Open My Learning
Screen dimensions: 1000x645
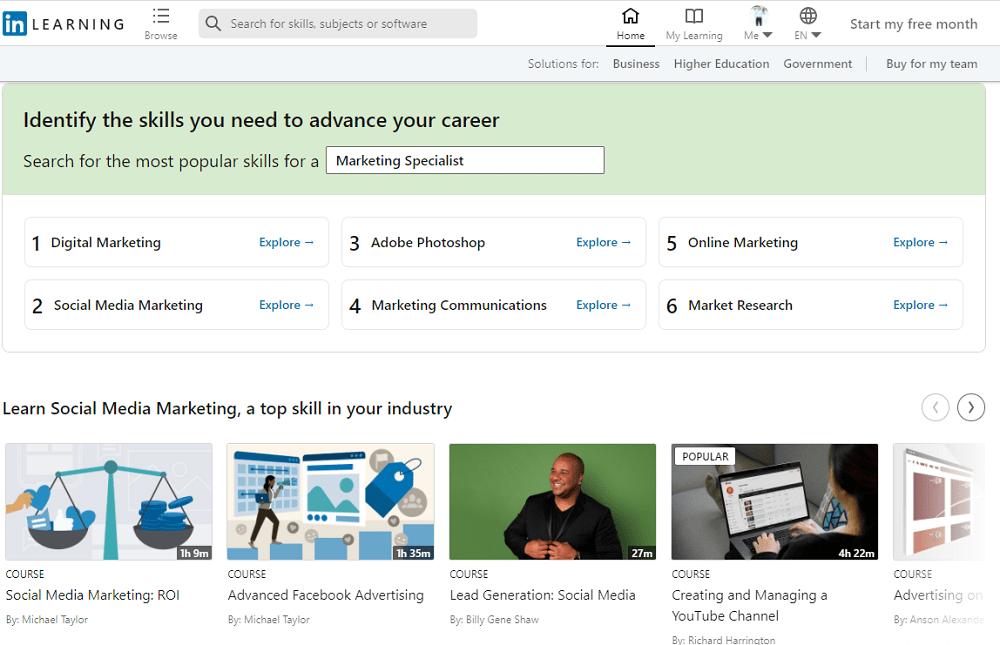pyautogui.click(x=693, y=17)
